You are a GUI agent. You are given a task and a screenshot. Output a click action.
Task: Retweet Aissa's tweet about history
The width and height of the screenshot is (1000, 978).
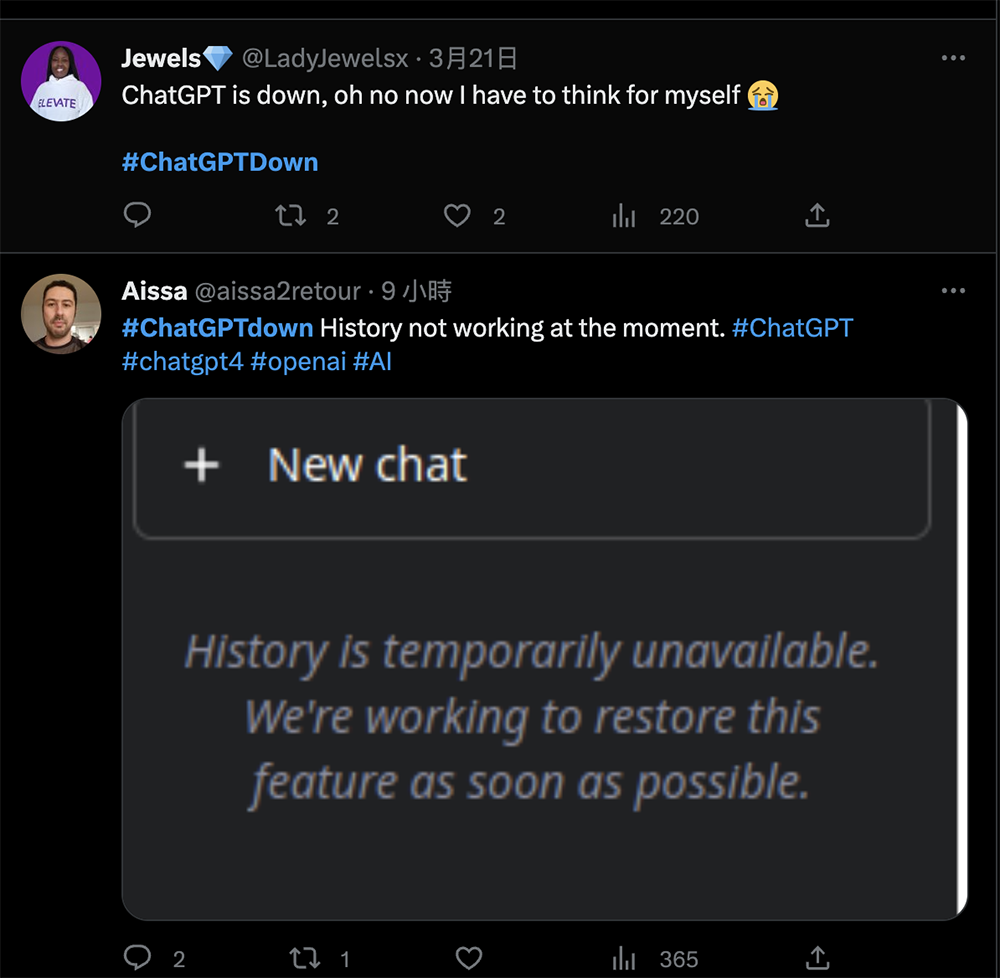pyautogui.click(x=304, y=959)
